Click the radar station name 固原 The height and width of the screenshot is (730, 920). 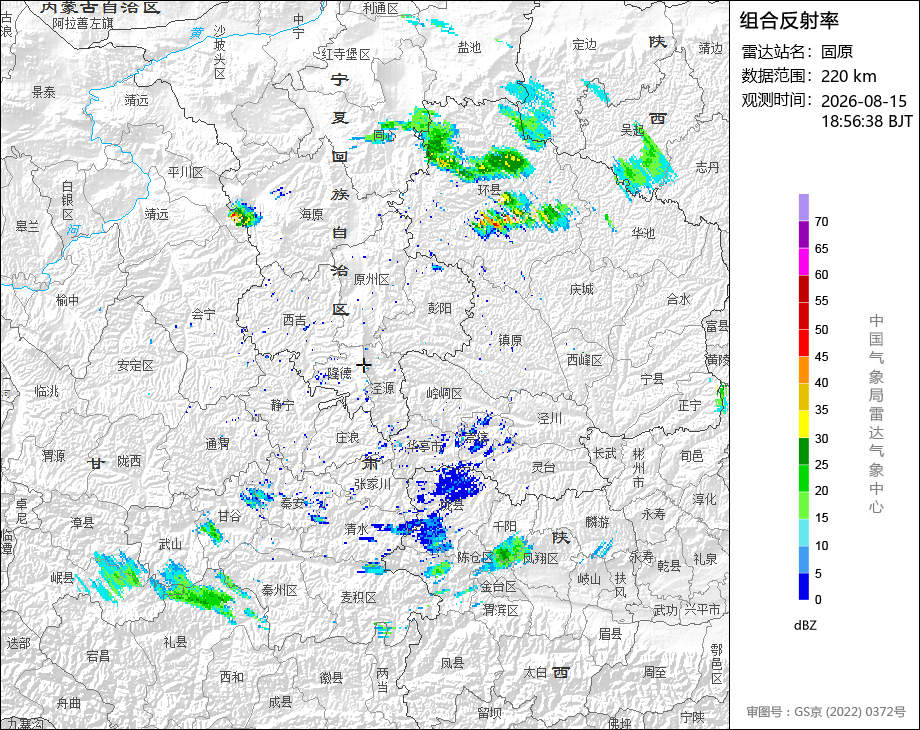click(837, 52)
